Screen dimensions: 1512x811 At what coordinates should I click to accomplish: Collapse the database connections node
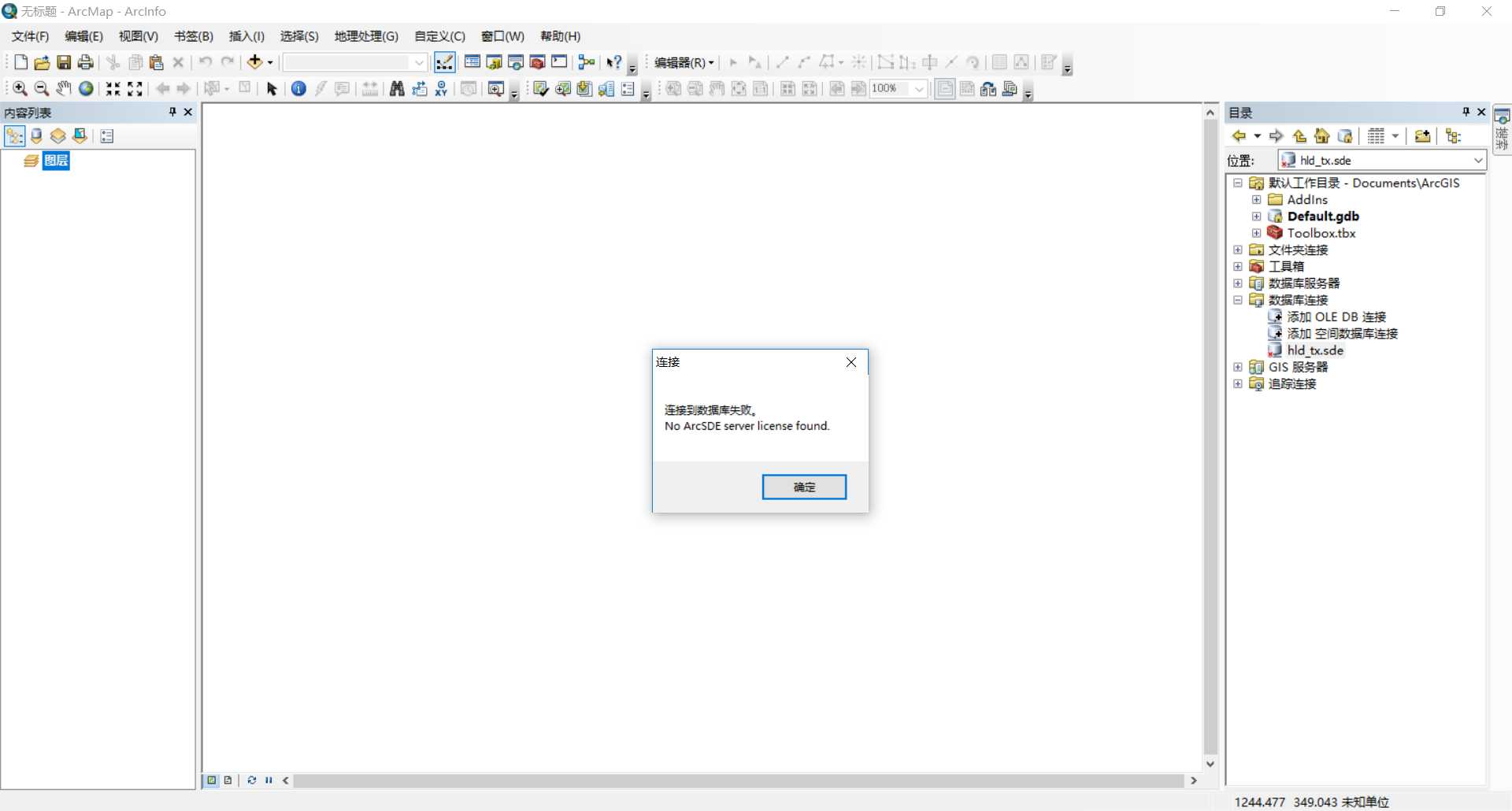point(1238,300)
